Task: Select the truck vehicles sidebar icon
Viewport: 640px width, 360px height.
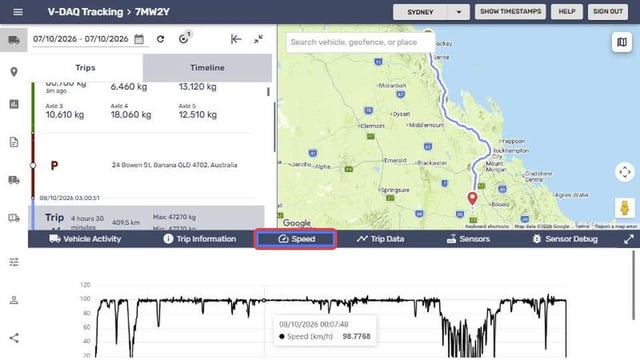Action: click(14, 40)
